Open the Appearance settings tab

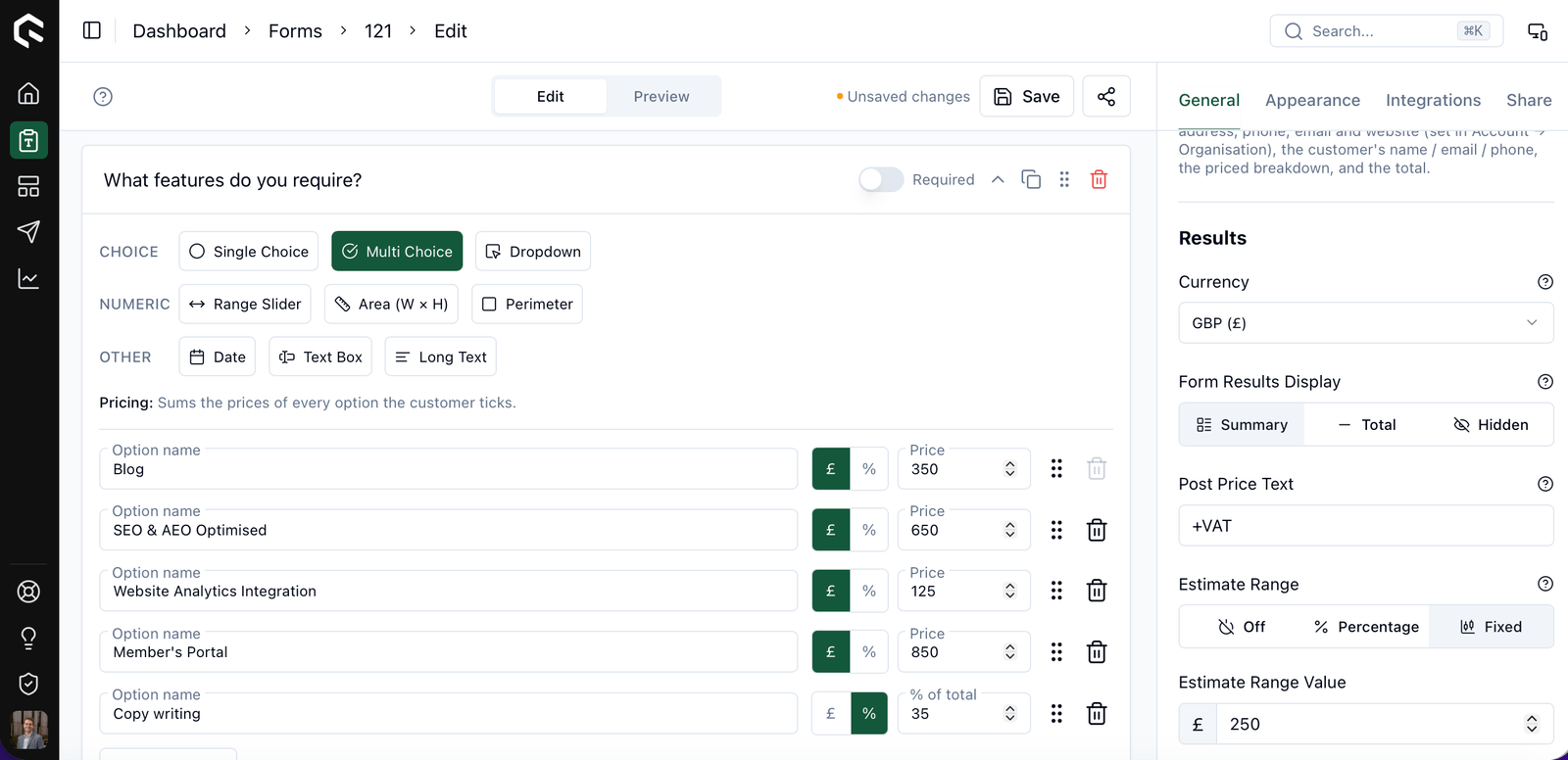[1312, 100]
